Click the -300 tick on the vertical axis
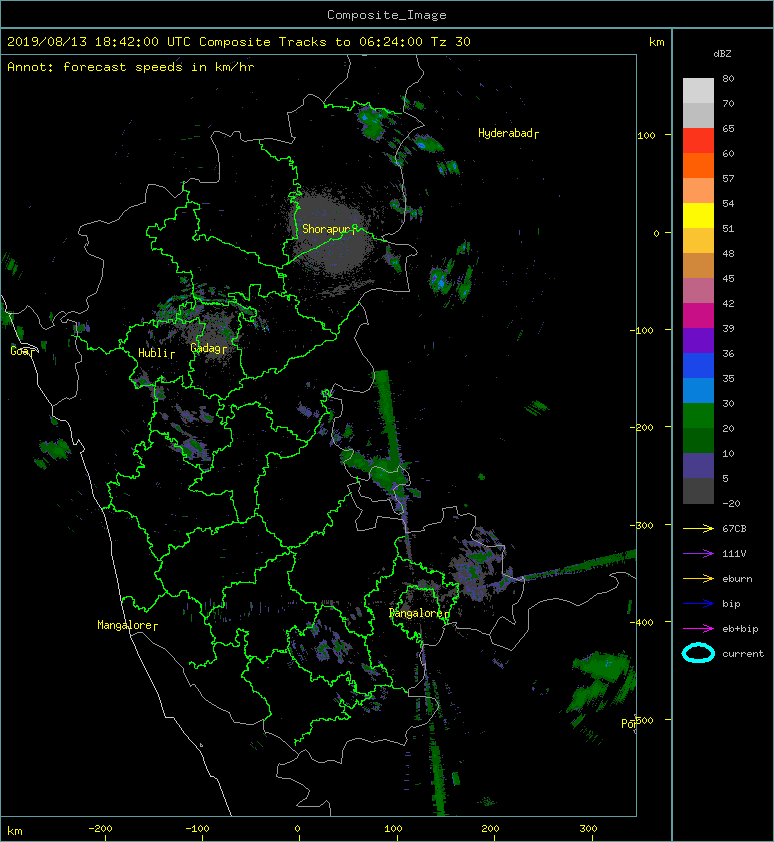This screenshot has width=774, height=842. click(641, 525)
